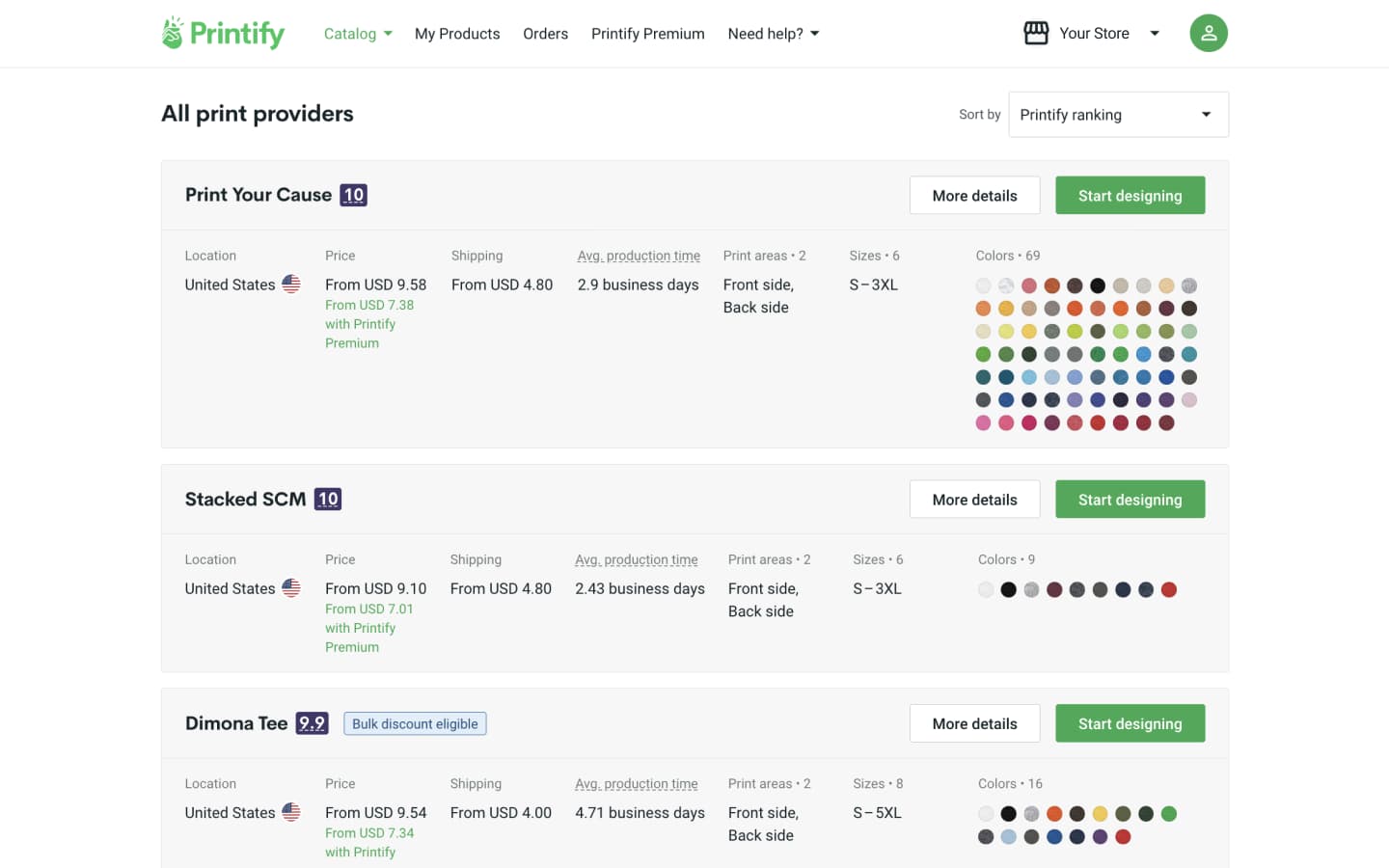Open Printify Premium page

648,34
